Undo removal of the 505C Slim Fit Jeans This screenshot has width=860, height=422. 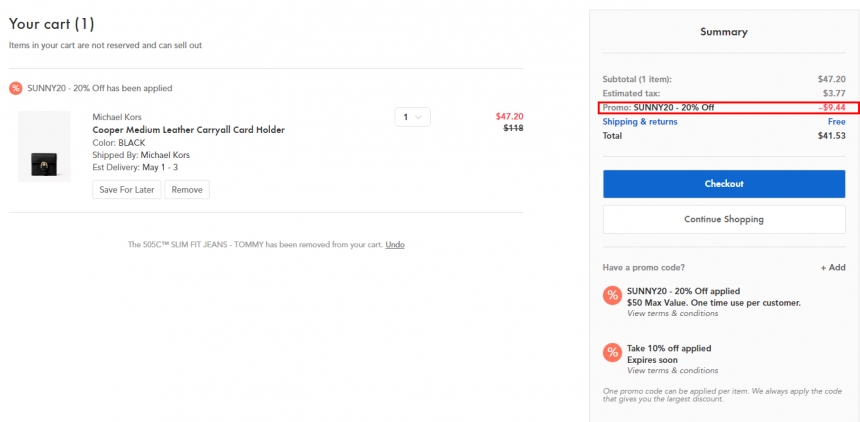pyautogui.click(x=395, y=245)
